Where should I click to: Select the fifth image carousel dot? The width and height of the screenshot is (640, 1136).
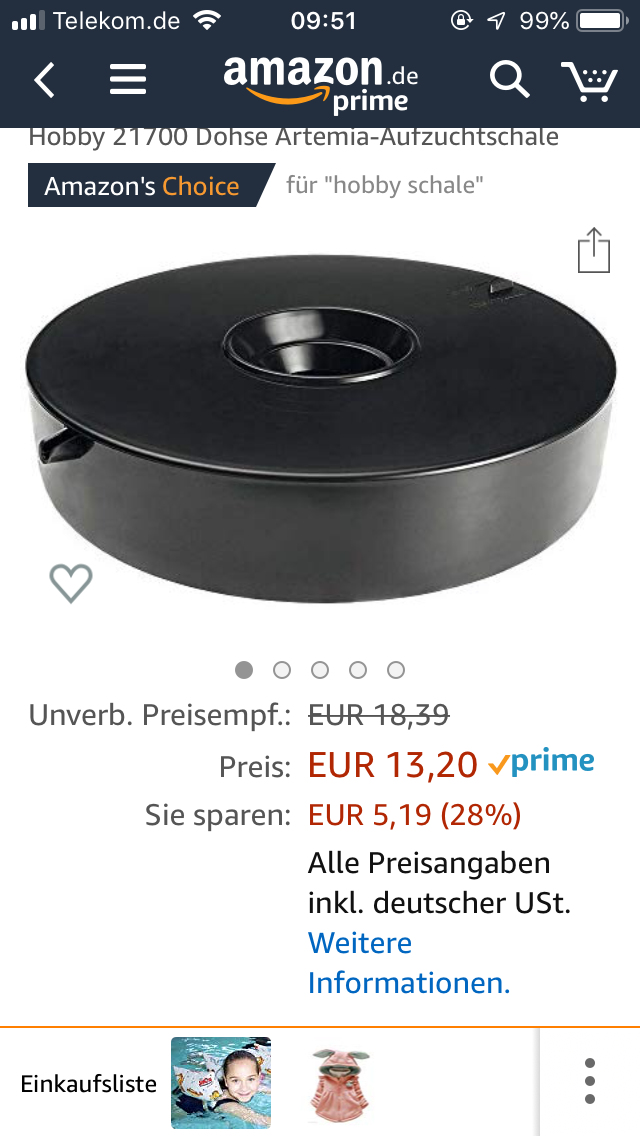pyautogui.click(x=395, y=670)
